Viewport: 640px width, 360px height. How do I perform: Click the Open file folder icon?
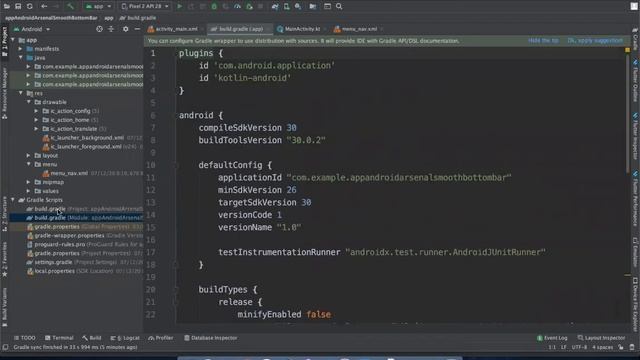click(x=7, y=7)
